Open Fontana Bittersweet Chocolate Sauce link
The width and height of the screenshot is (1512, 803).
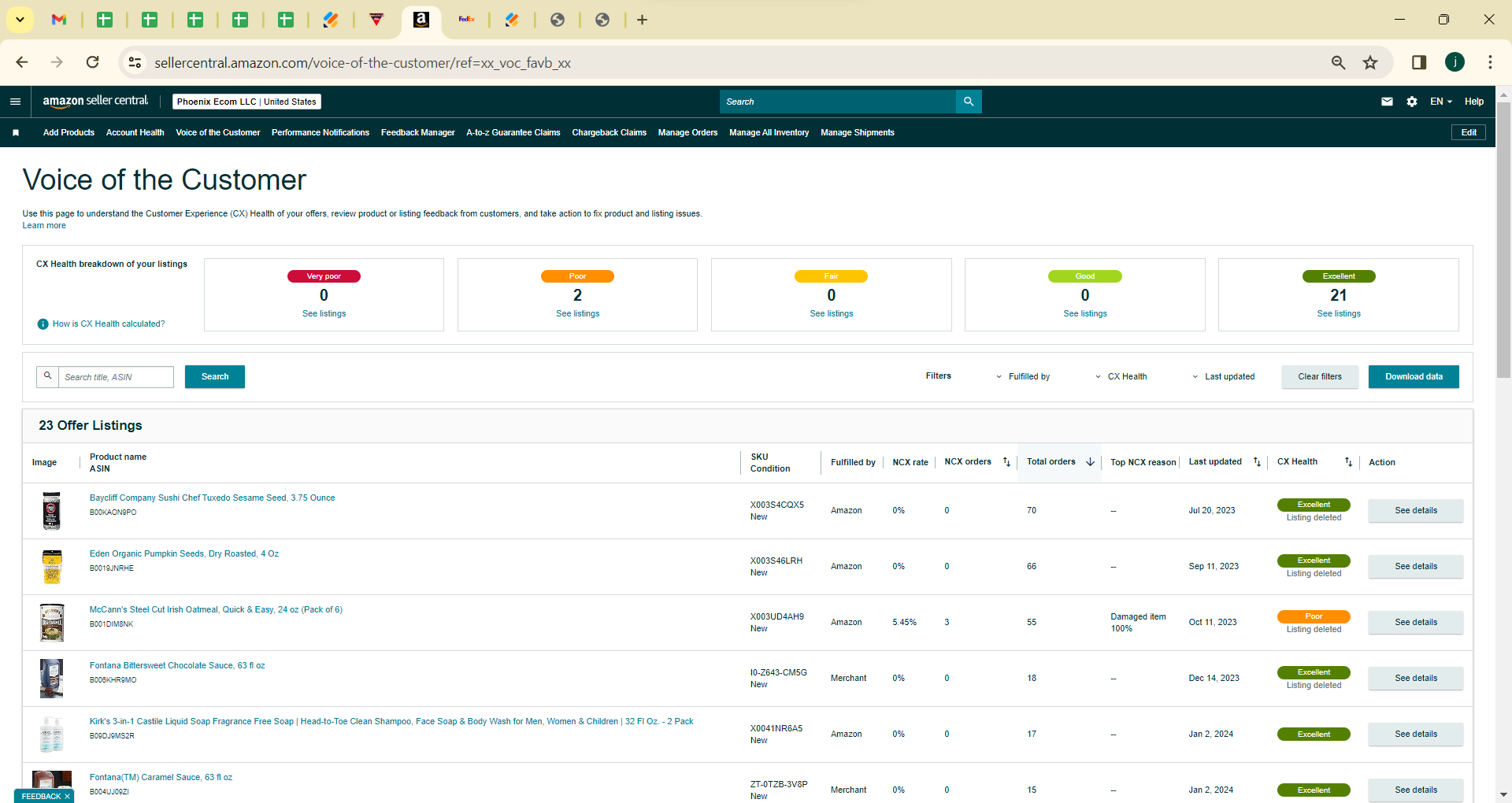177,665
